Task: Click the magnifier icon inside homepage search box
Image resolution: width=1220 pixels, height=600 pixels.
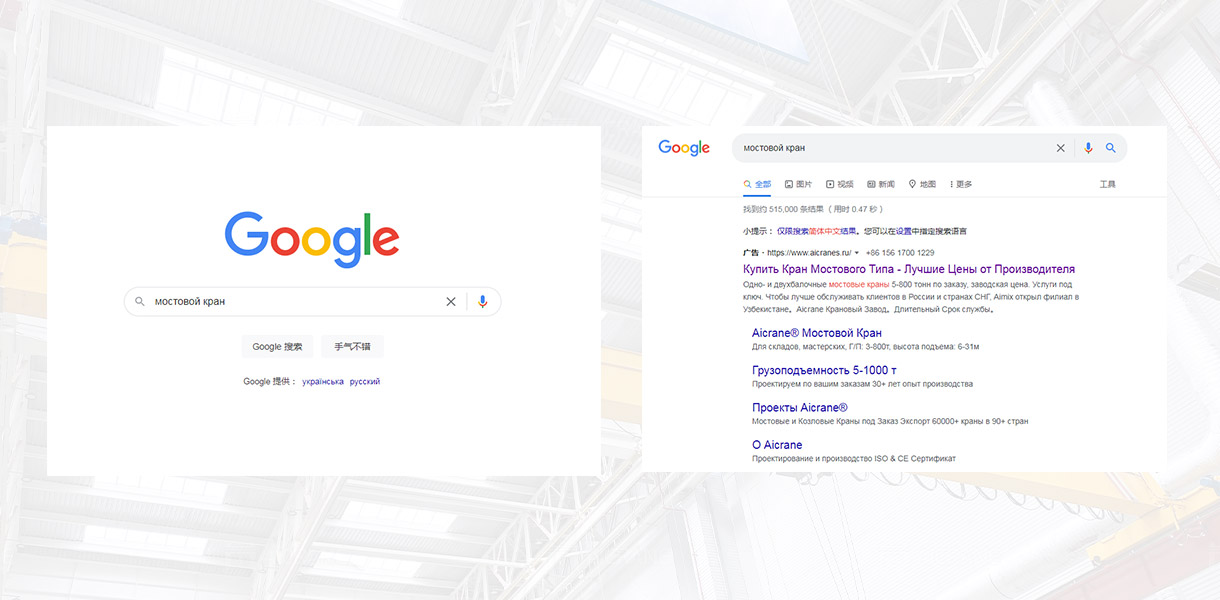Action: tap(140, 301)
